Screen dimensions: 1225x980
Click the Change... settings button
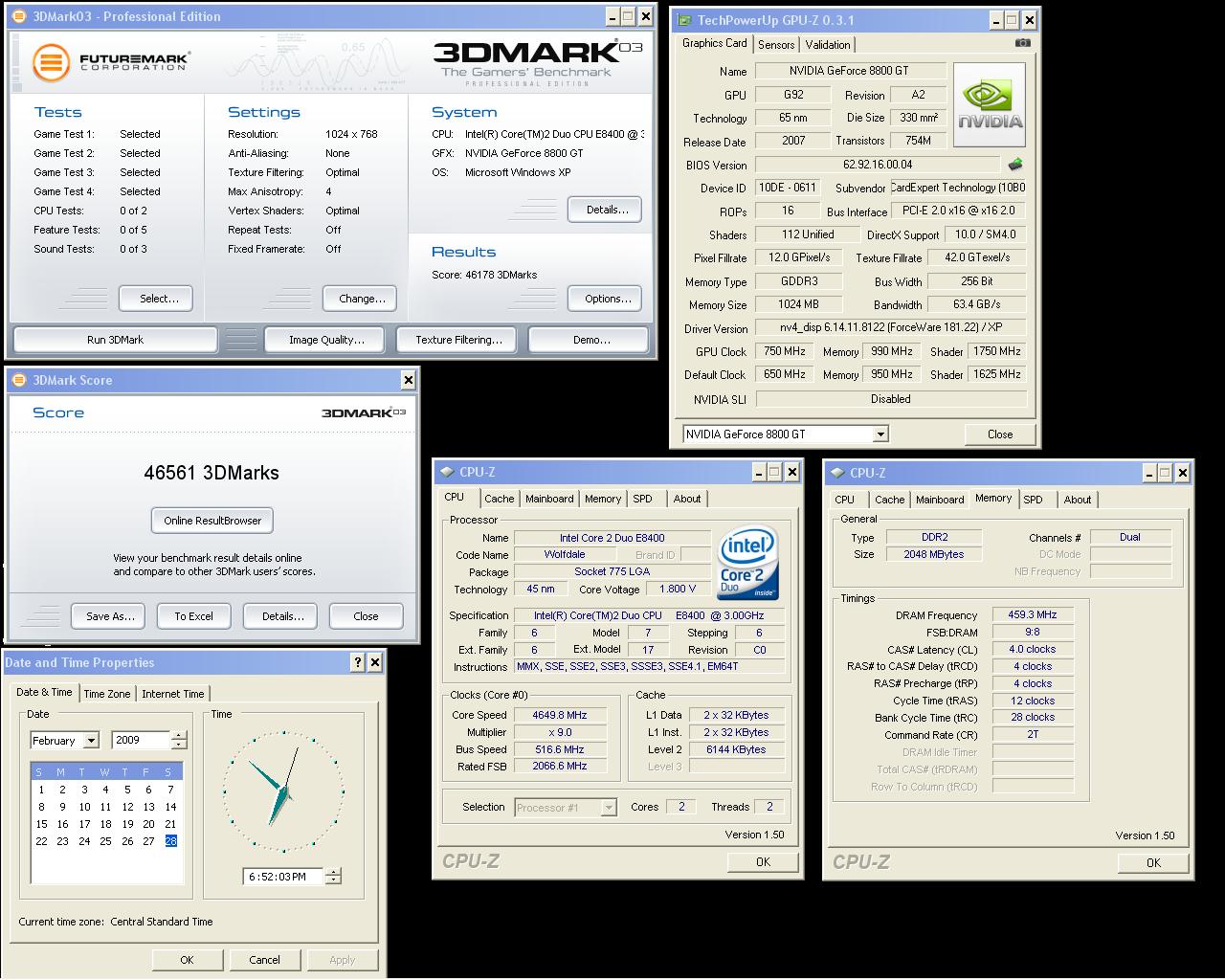click(362, 299)
